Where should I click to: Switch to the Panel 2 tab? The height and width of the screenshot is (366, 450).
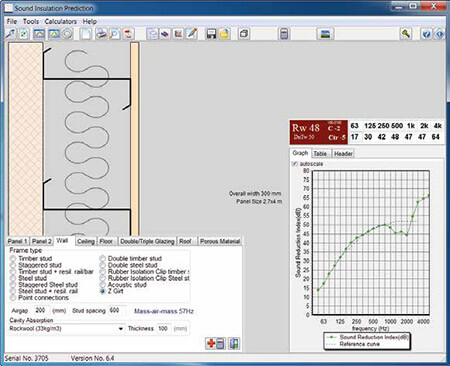pos(42,241)
